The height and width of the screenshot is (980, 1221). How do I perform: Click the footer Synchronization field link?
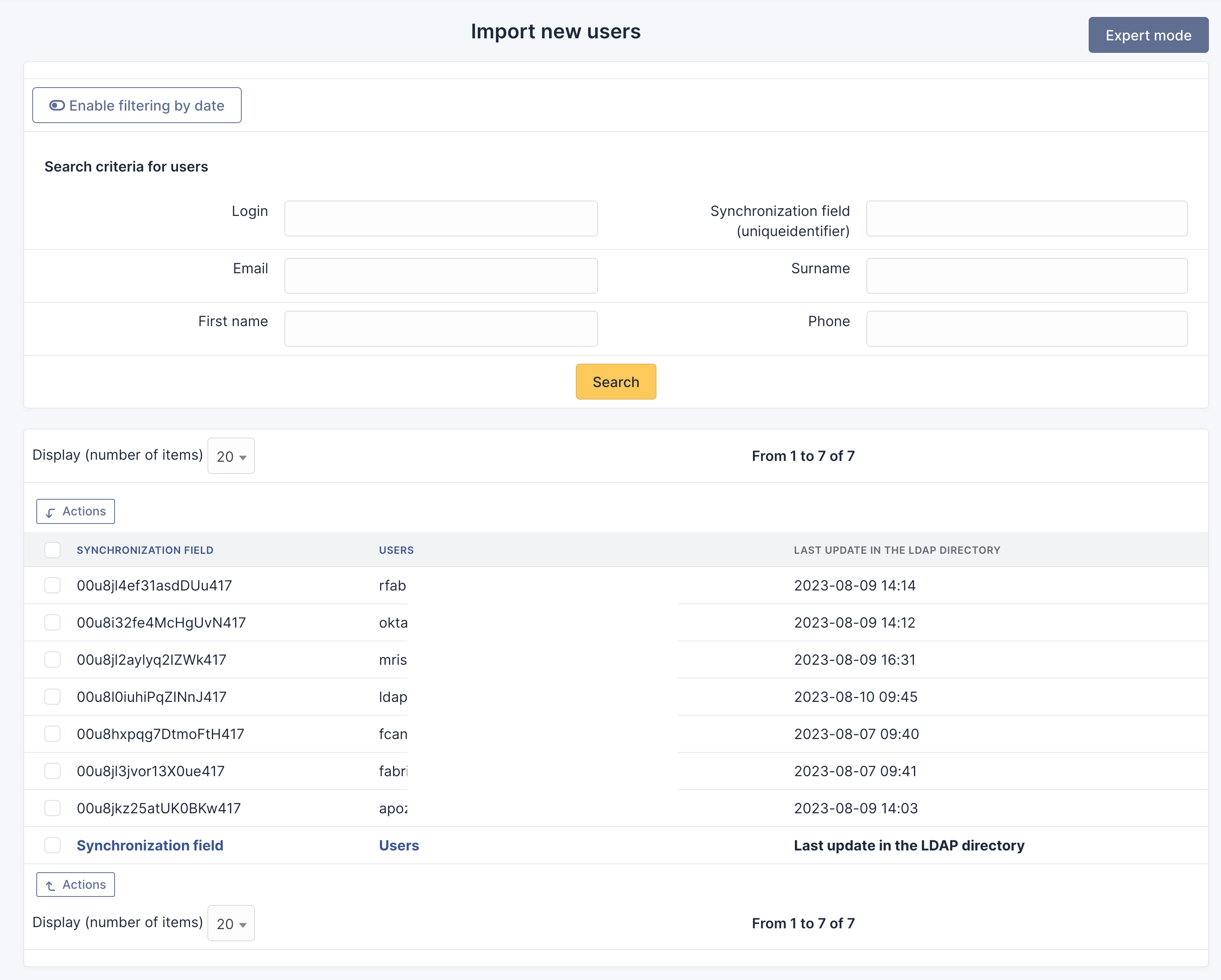point(150,845)
